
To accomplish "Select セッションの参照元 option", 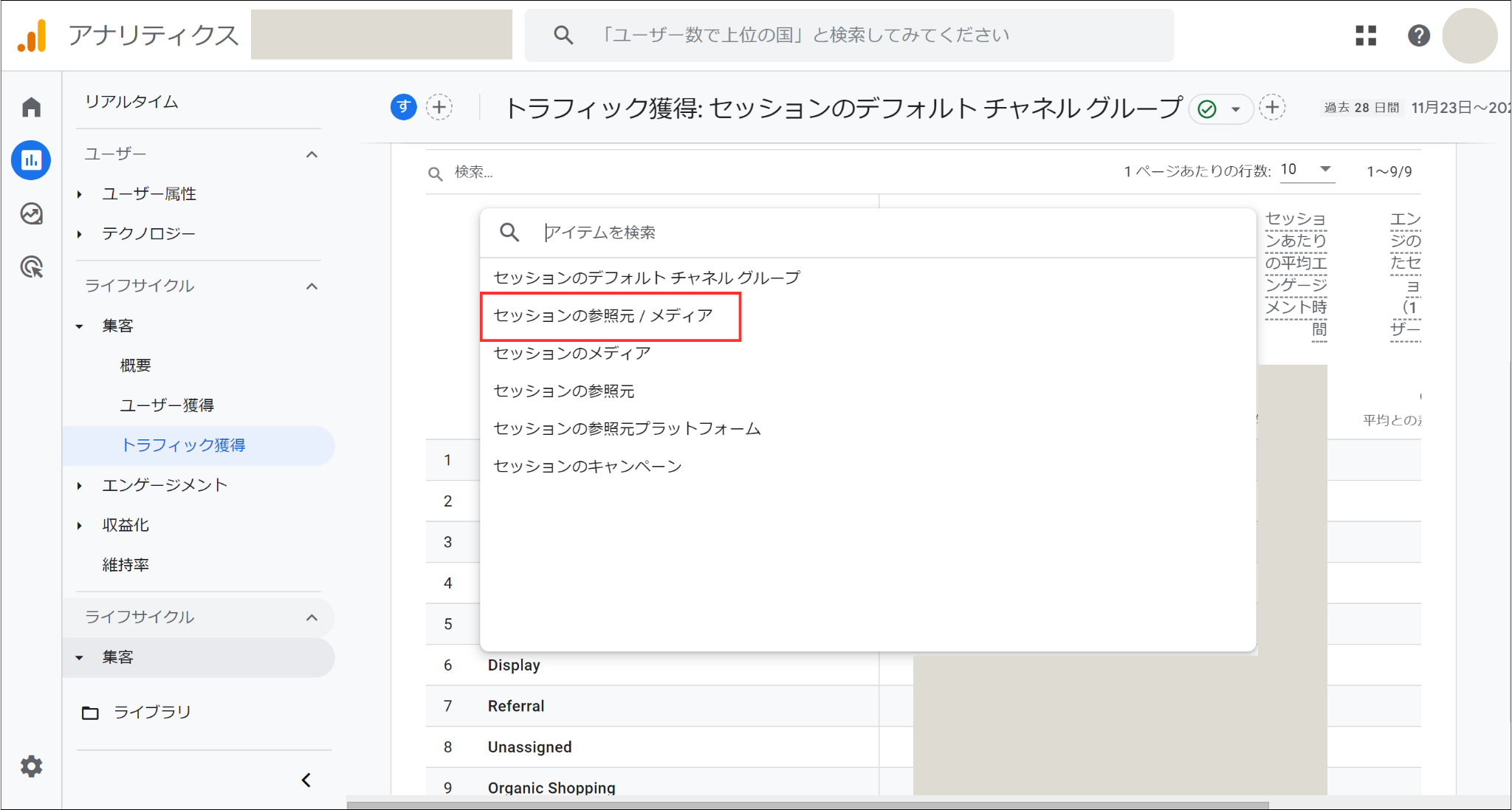I will pyautogui.click(x=867, y=391).
